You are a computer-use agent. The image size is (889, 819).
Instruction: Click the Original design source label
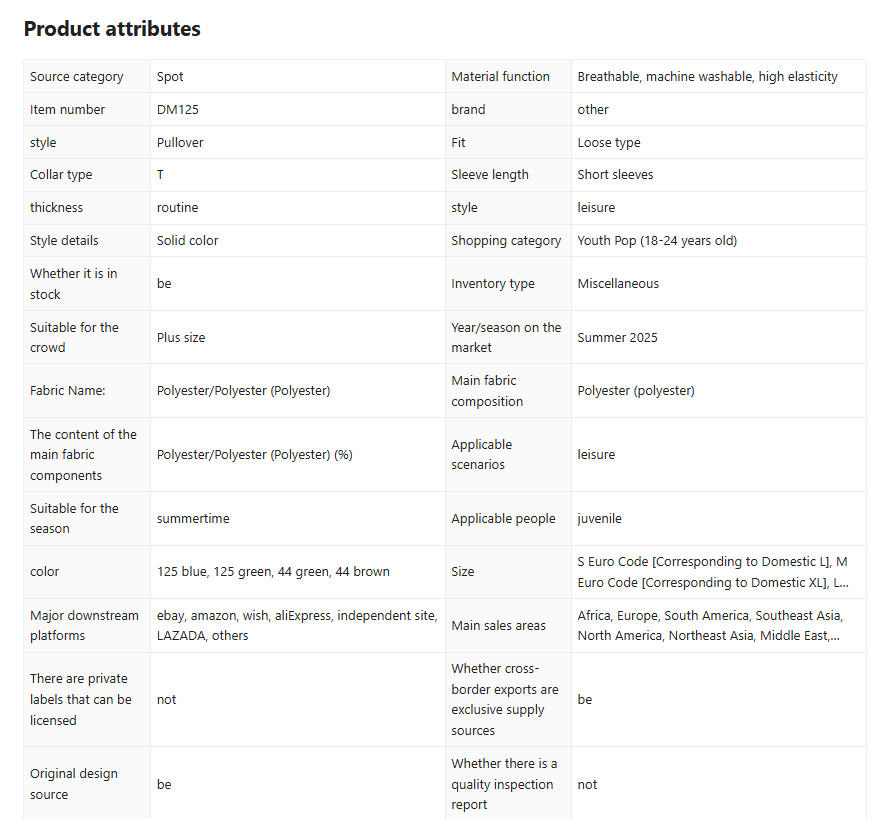(x=74, y=784)
